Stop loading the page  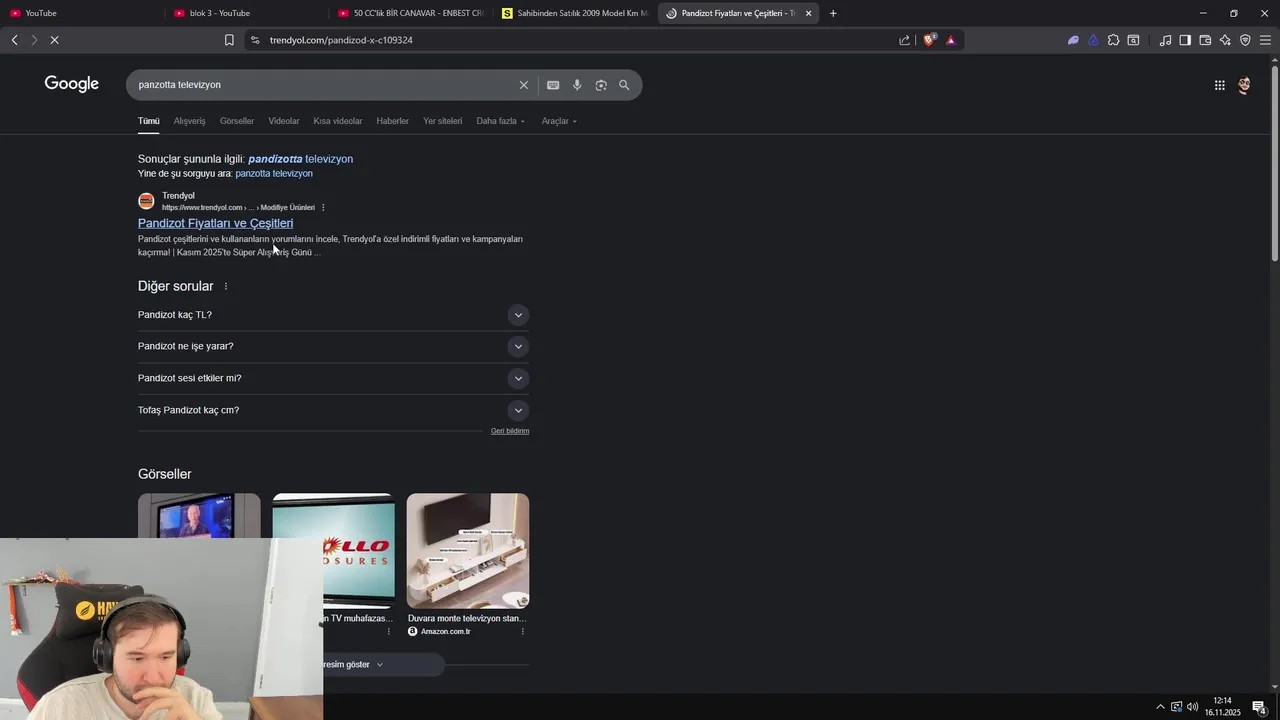pos(54,40)
